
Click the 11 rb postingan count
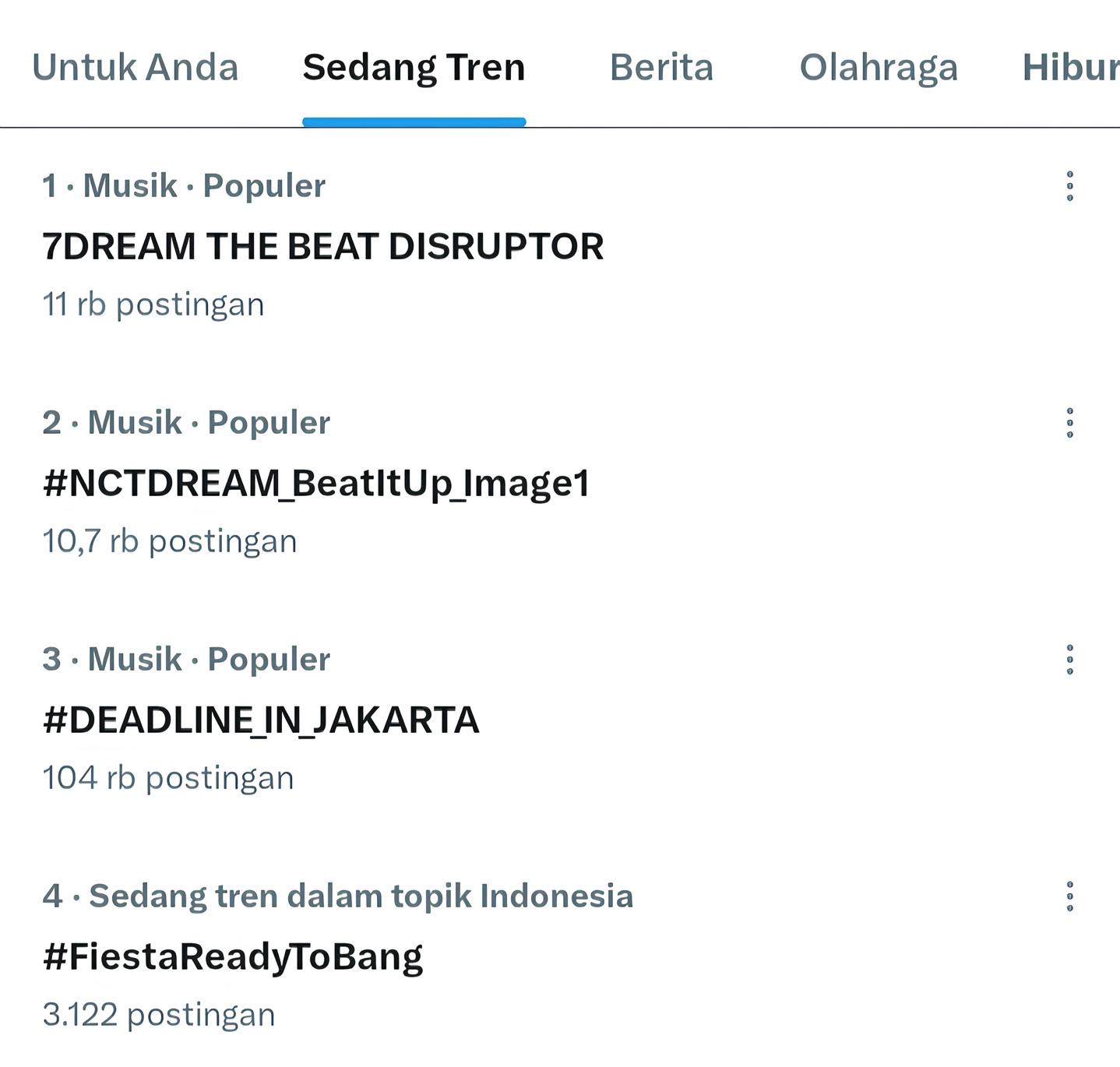(x=153, y=305)
